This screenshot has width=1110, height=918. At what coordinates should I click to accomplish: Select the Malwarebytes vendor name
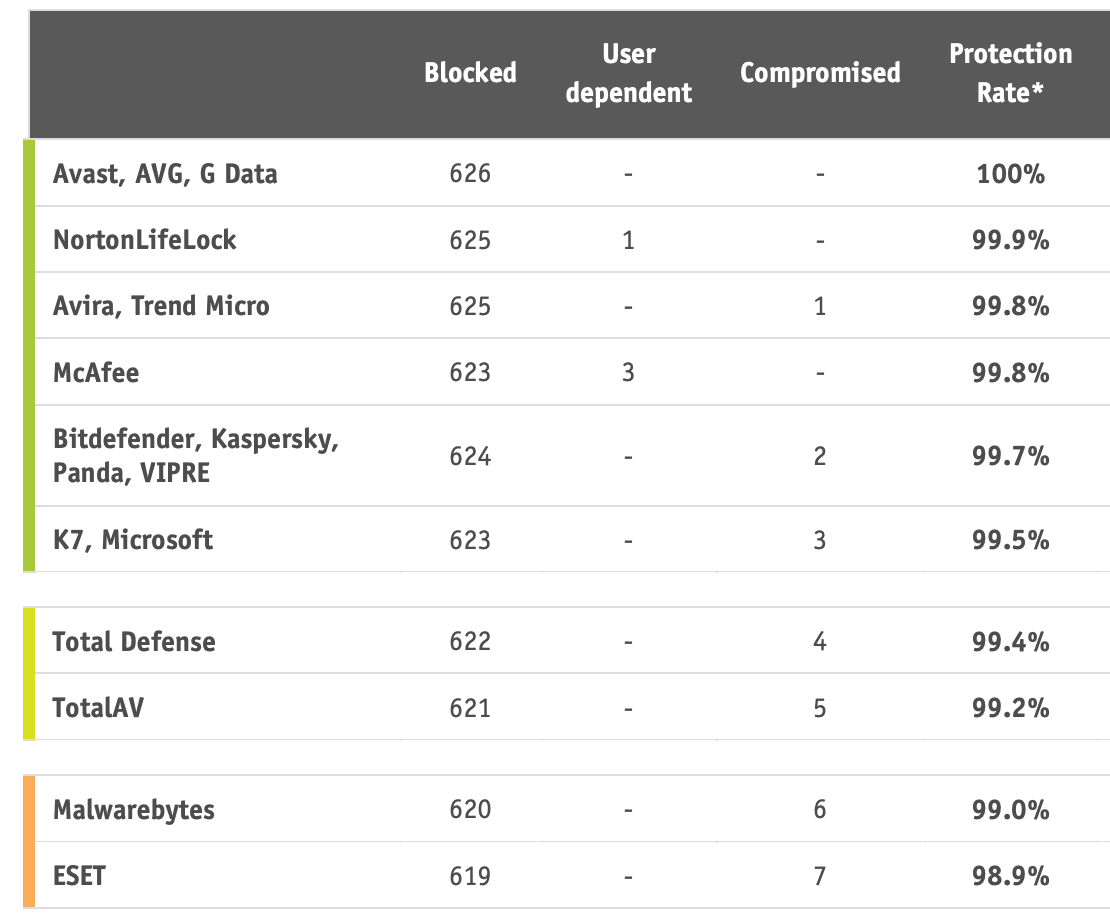(134, 809)
